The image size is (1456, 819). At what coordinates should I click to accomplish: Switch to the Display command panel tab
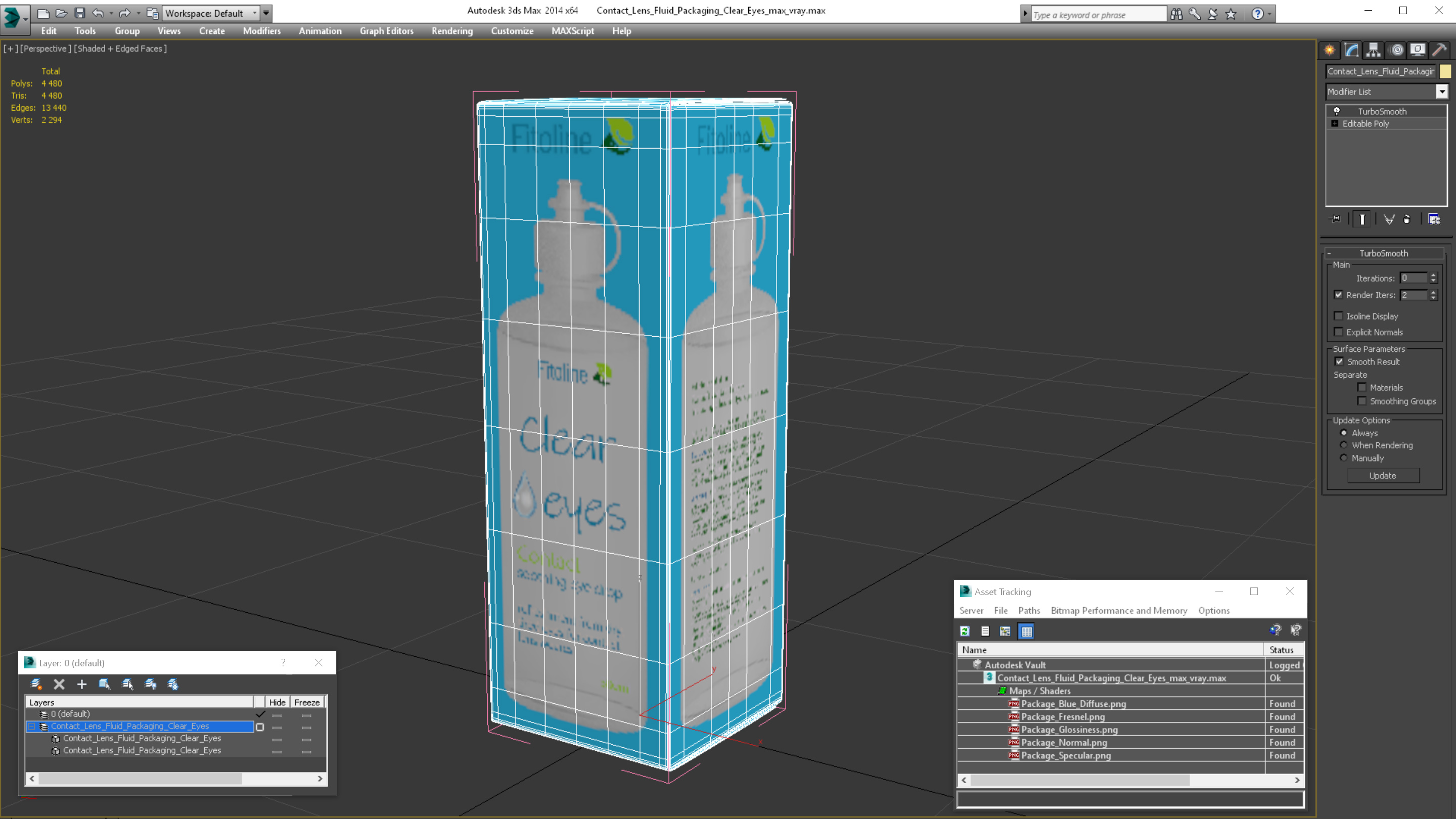[x=1418, y=51]
